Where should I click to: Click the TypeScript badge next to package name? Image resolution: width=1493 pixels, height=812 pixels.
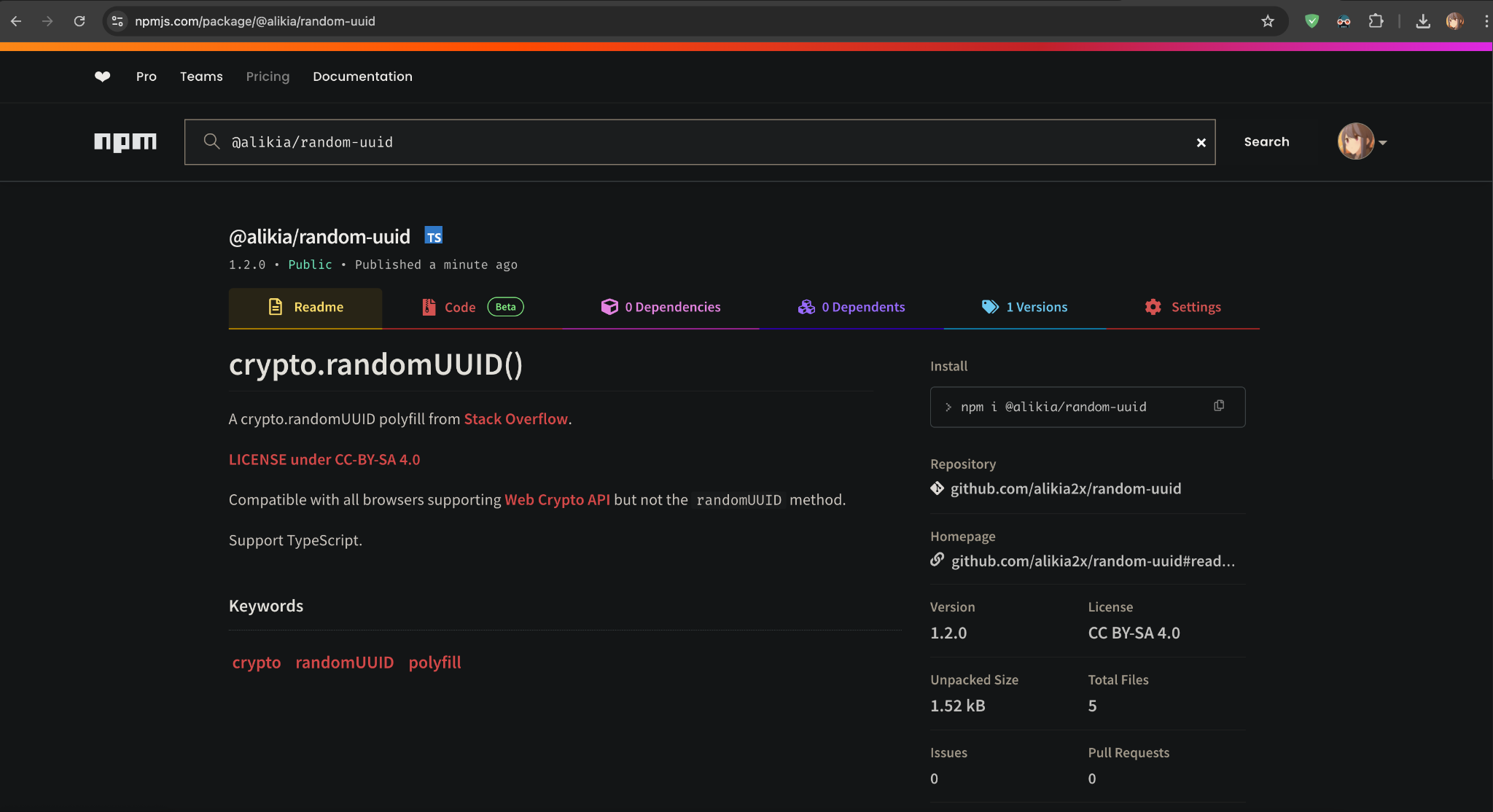(x=433, y=235)
